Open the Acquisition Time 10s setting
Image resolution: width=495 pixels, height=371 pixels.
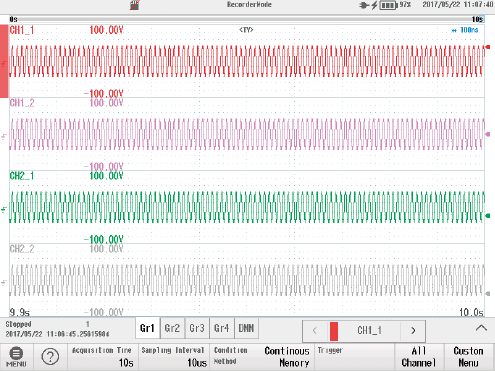pyautogui.click(x=103, y=357)
